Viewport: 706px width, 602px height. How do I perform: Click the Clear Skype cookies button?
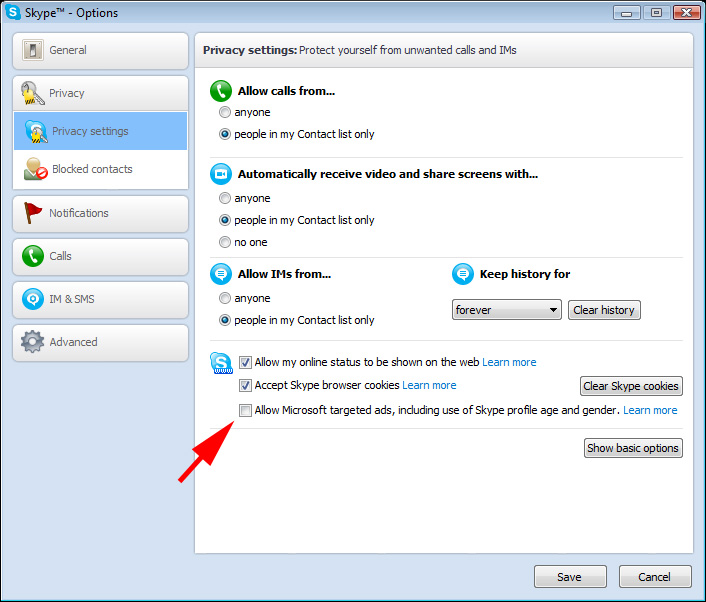(631, 386)
